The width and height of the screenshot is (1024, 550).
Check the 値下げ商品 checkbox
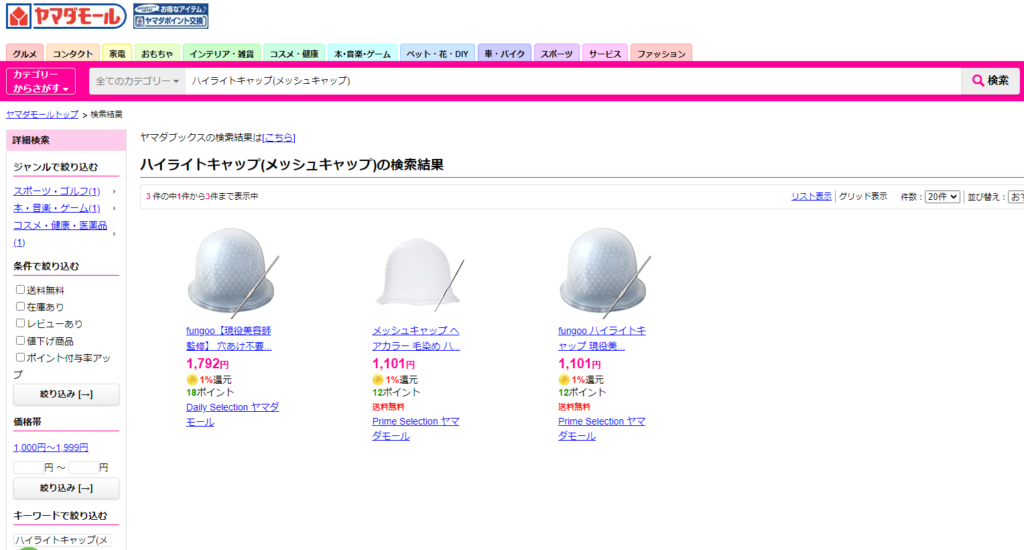pyautogui.click(x=20, y=340)
